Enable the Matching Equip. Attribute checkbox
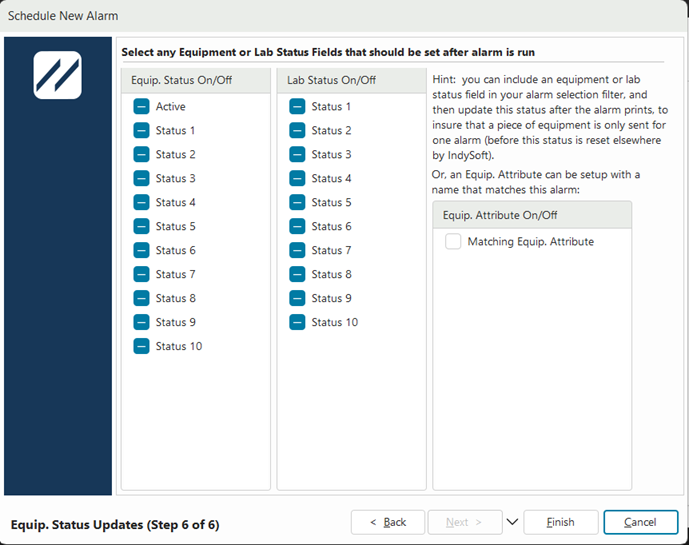This screenshot has height=545, width=689. point(453,241)
